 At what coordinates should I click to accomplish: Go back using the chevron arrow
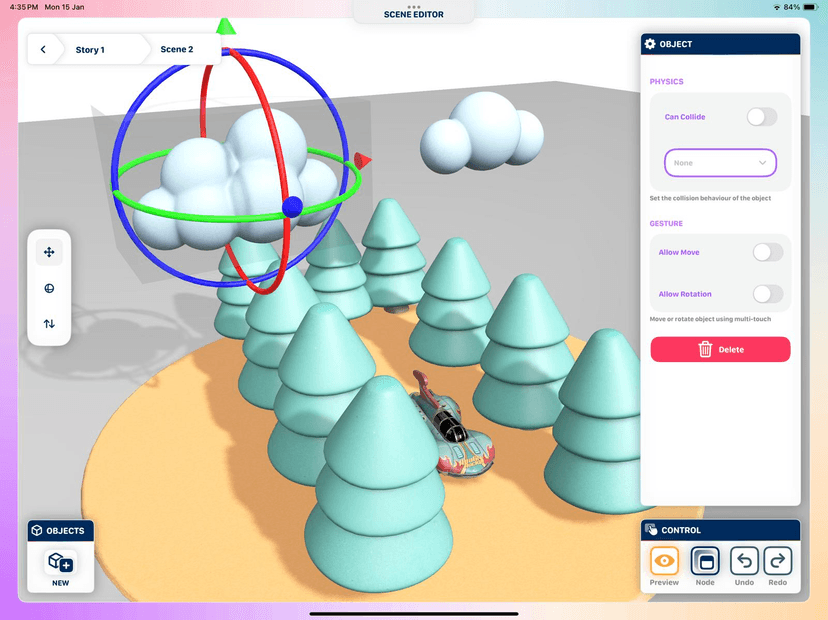click(43, 49)
